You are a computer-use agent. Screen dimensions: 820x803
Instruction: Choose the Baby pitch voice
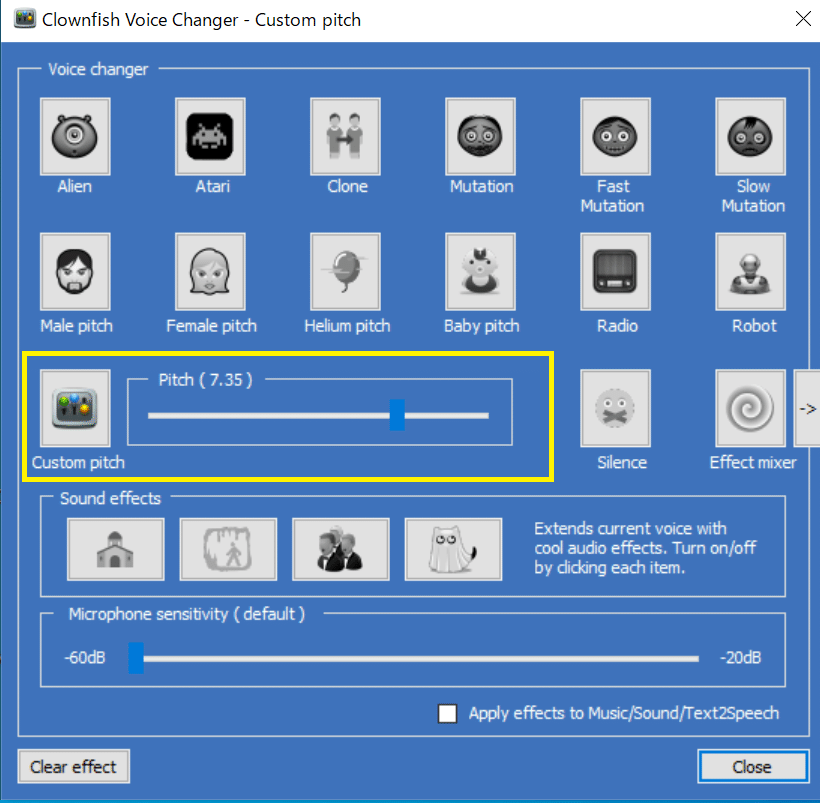(480, 272)
